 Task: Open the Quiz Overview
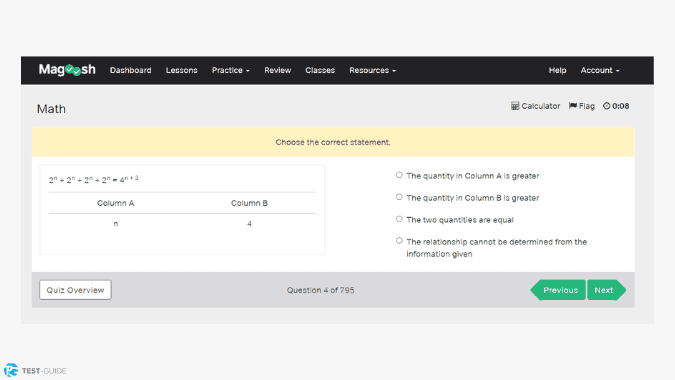click(x=75, y=290)
